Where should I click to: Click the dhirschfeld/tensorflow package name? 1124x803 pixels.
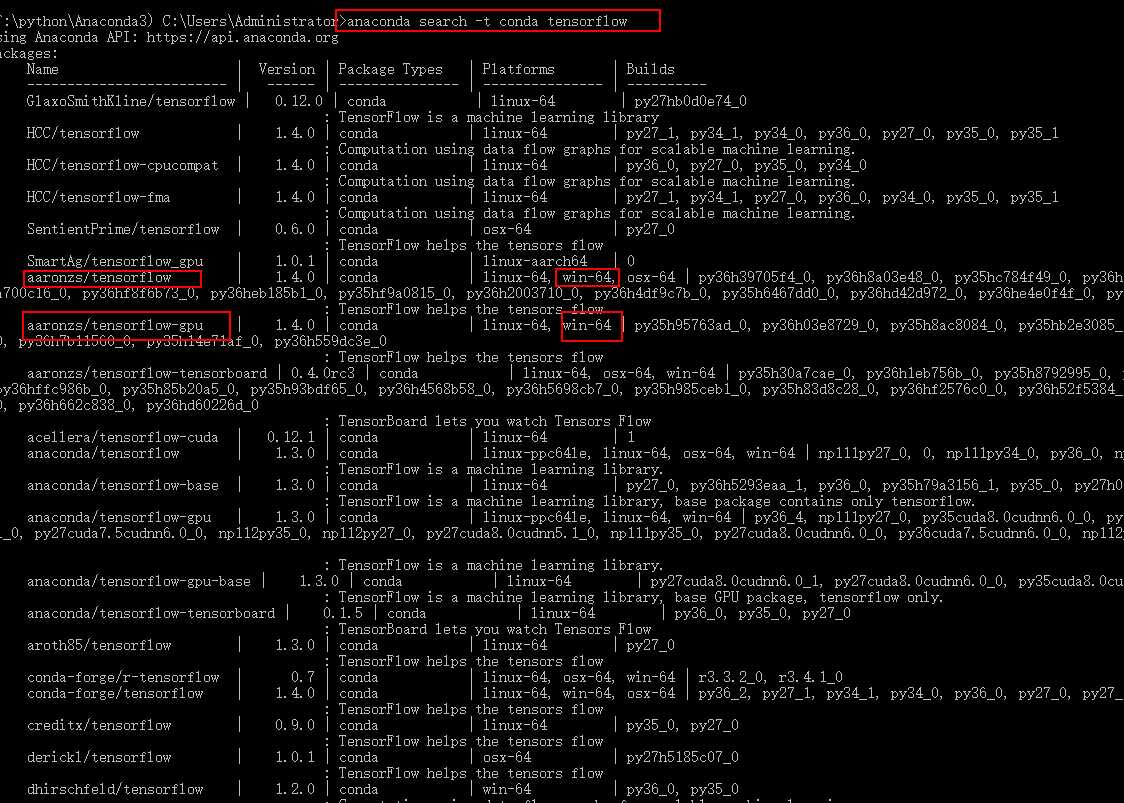coord(115,789)
